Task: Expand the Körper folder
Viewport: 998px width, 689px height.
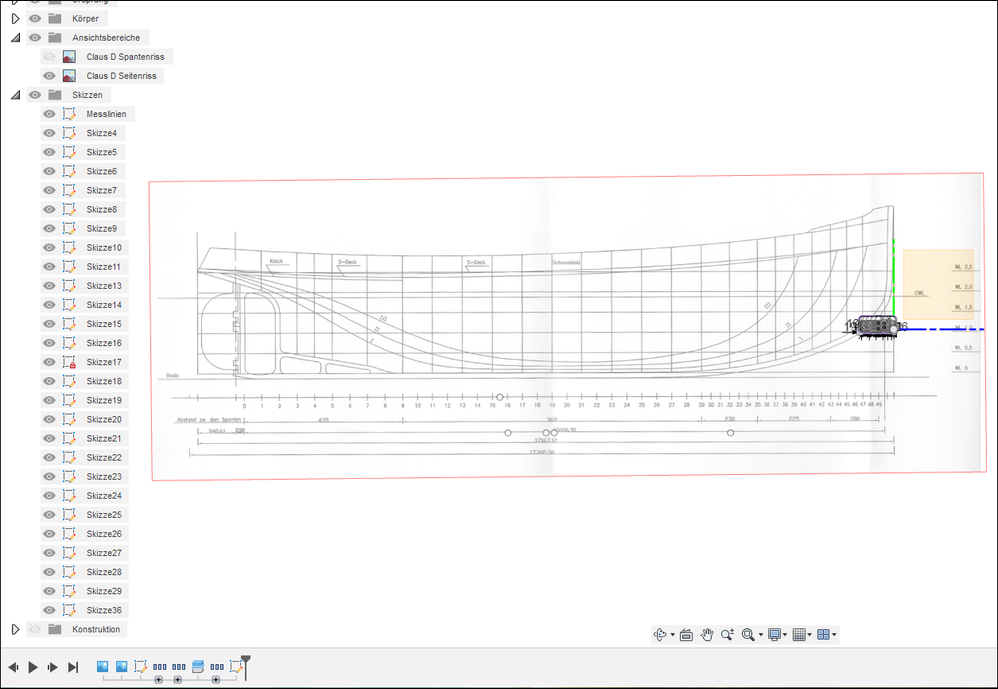Action: click(15, 18)
